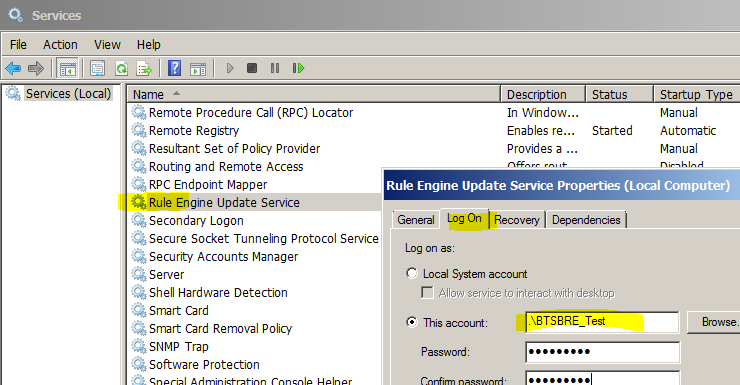Open the Help icon in the toolbar
Image resolution: width=740 pixels, height=385 pixels.
175,68
